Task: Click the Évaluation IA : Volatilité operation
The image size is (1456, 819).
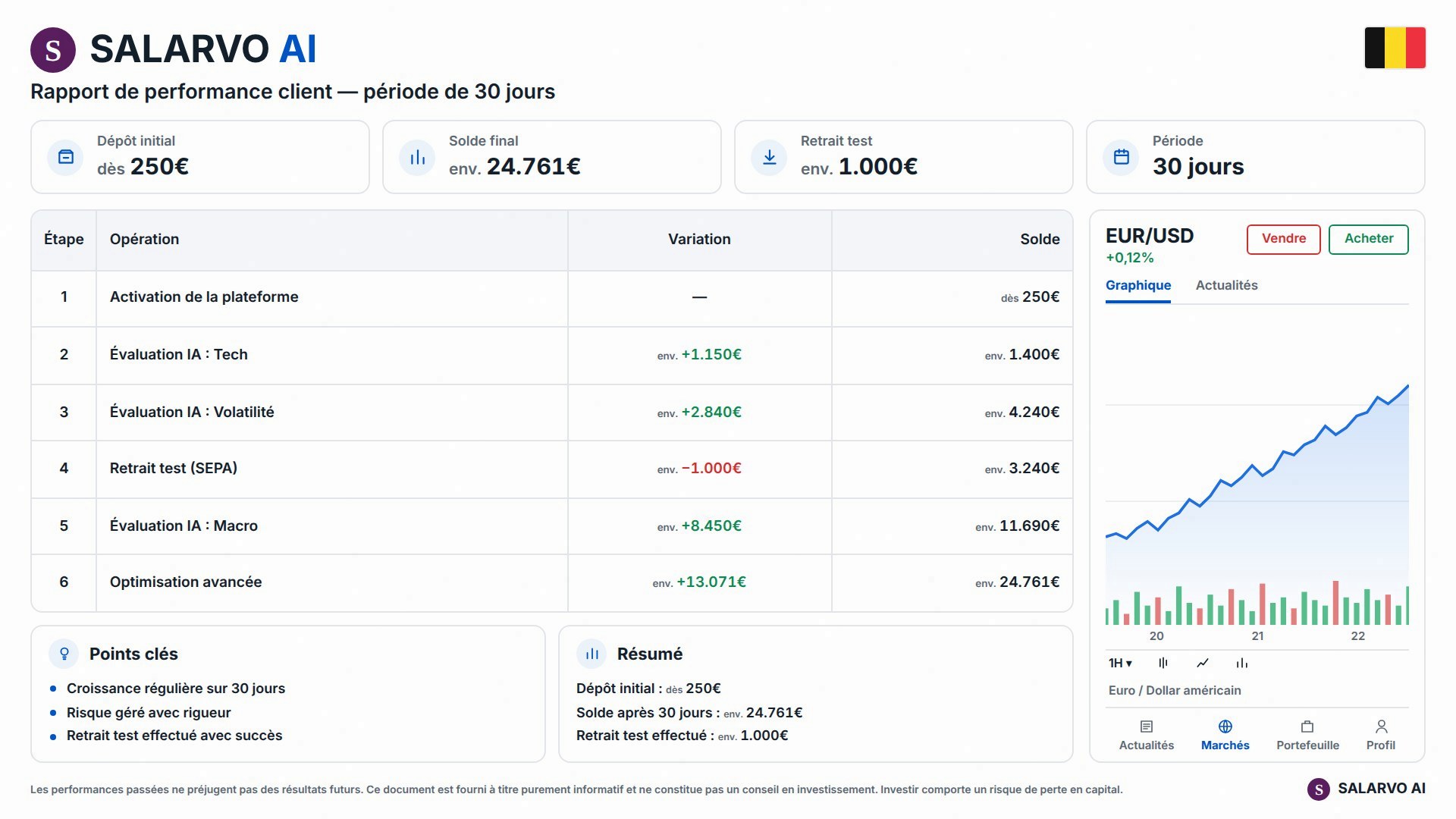Action: click(x=192, y=412)
